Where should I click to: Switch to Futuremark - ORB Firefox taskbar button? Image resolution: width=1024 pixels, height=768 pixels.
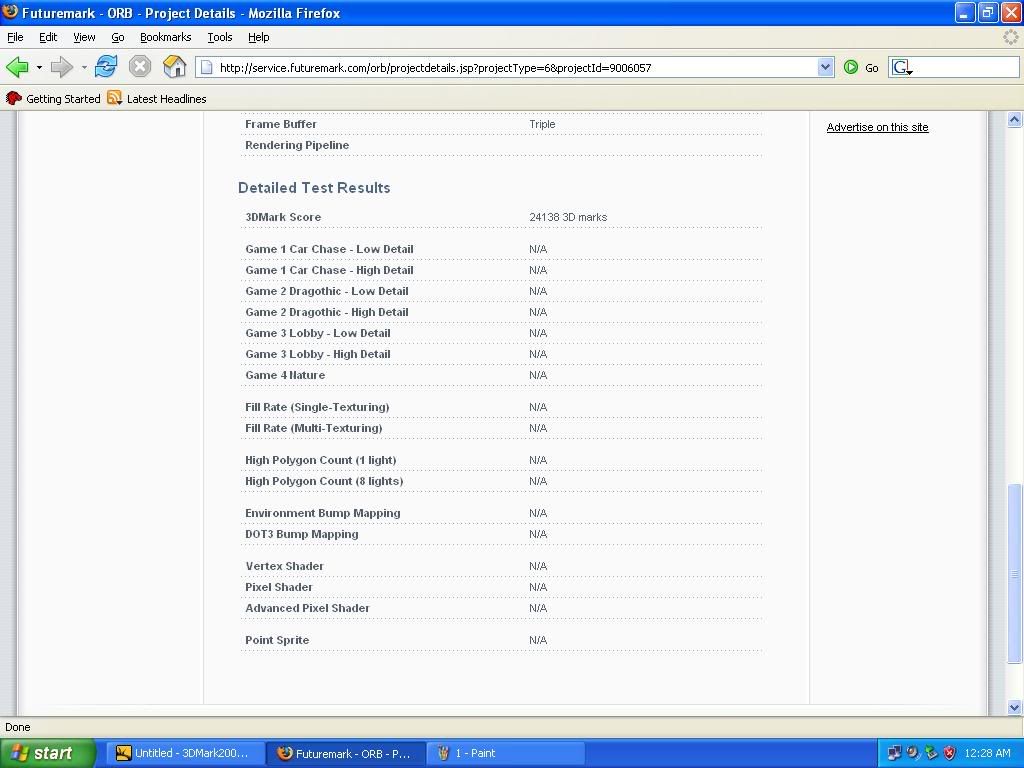(346, 753)
